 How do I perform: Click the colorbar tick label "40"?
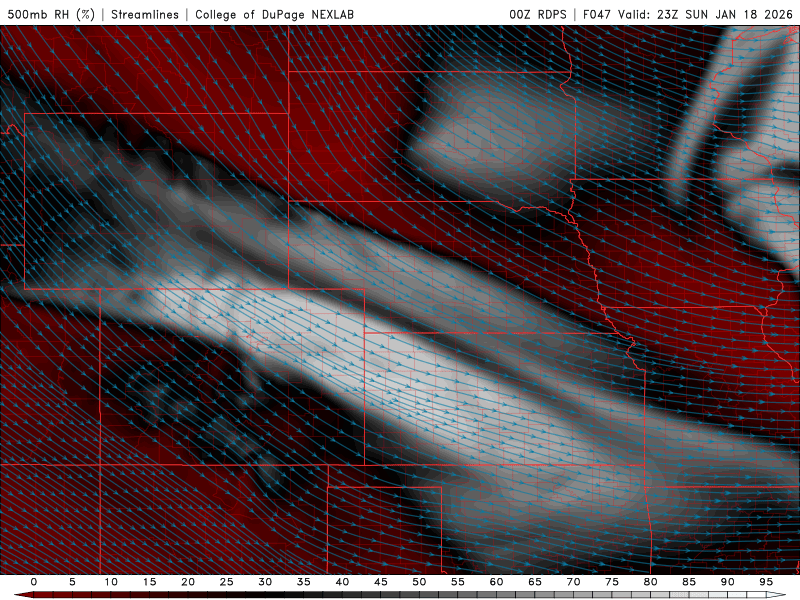(342, 582)
